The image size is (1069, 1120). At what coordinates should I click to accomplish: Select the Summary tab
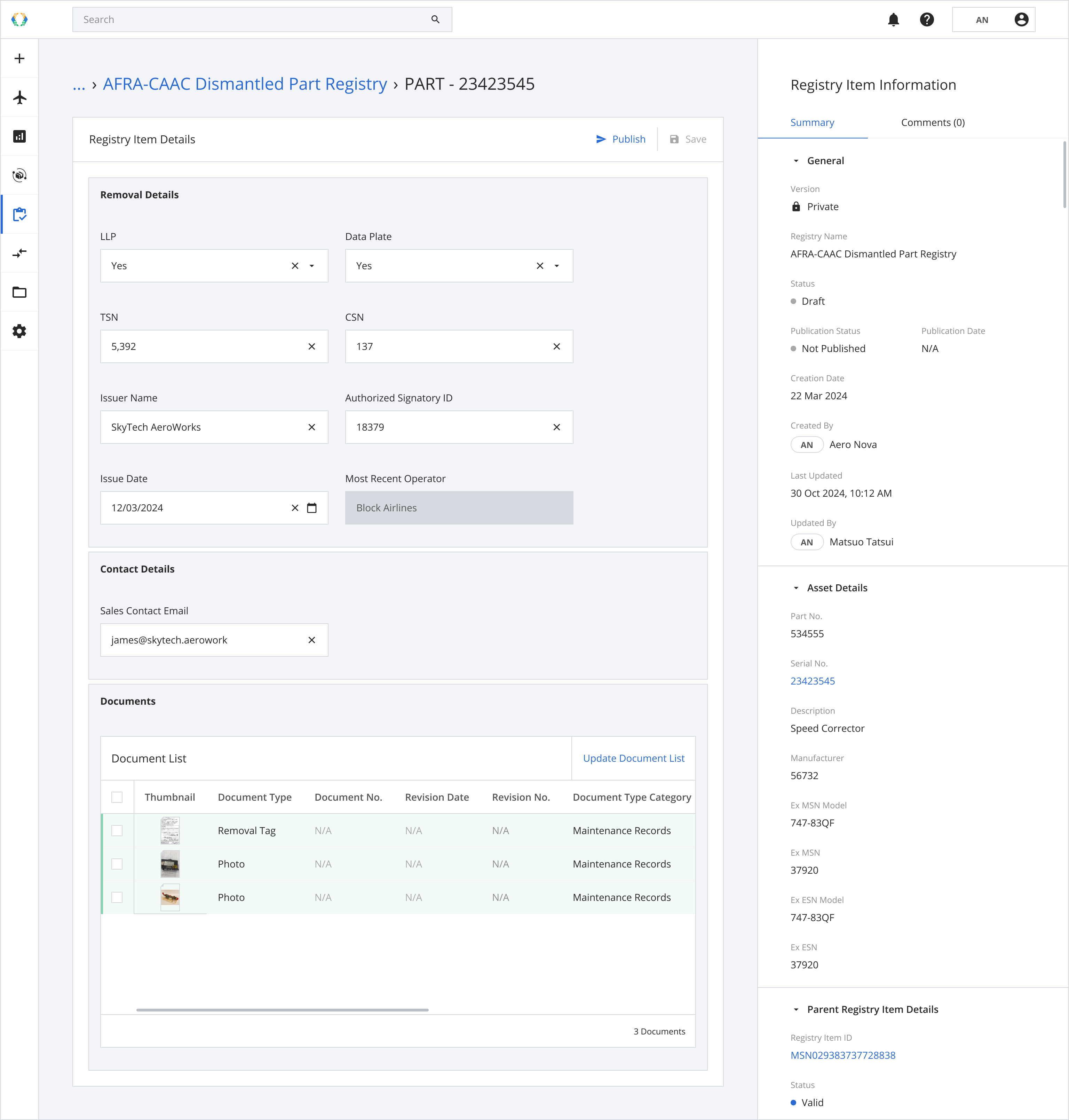tap(811, 122)
